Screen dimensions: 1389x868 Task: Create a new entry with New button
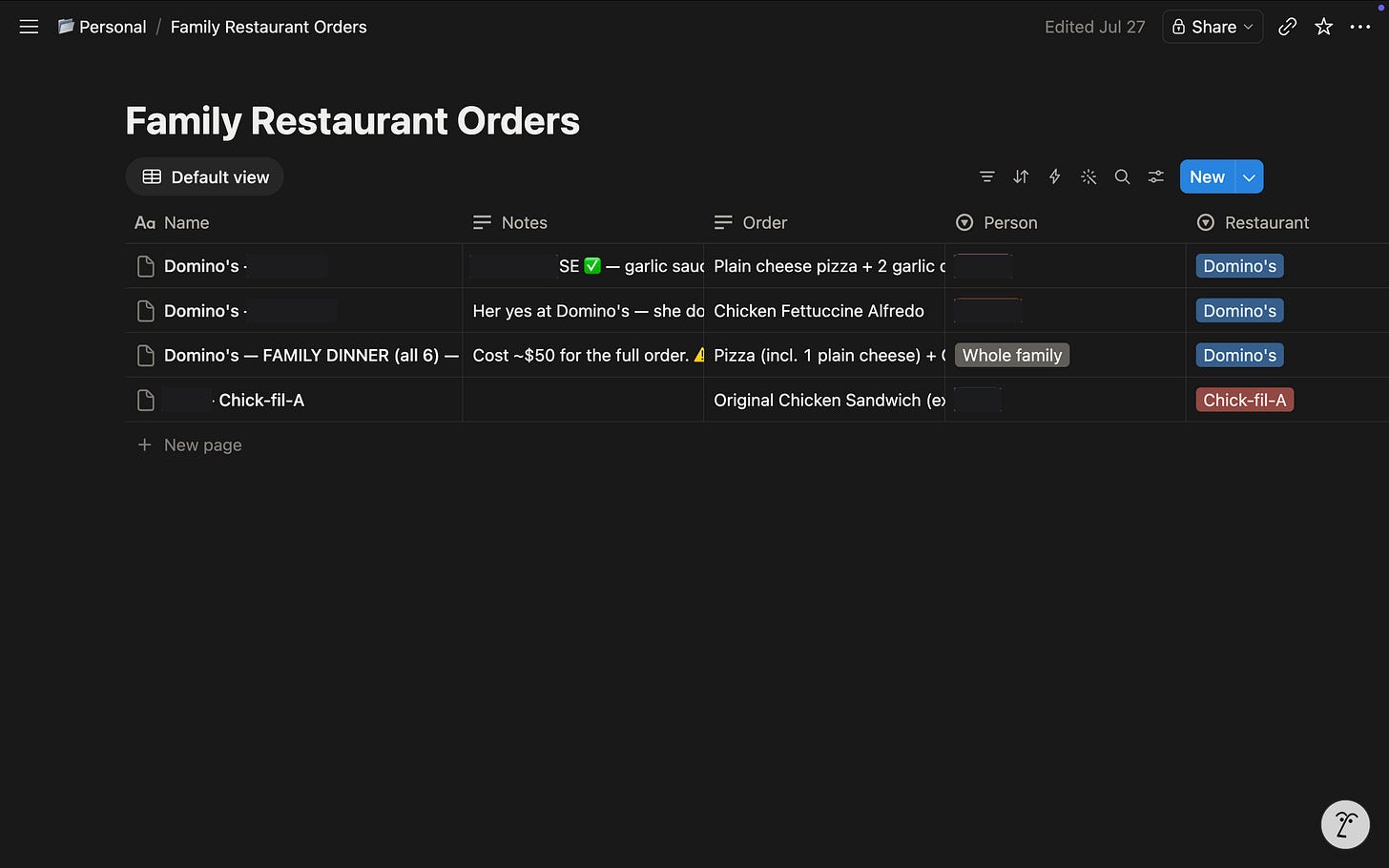pos(1207,176)
